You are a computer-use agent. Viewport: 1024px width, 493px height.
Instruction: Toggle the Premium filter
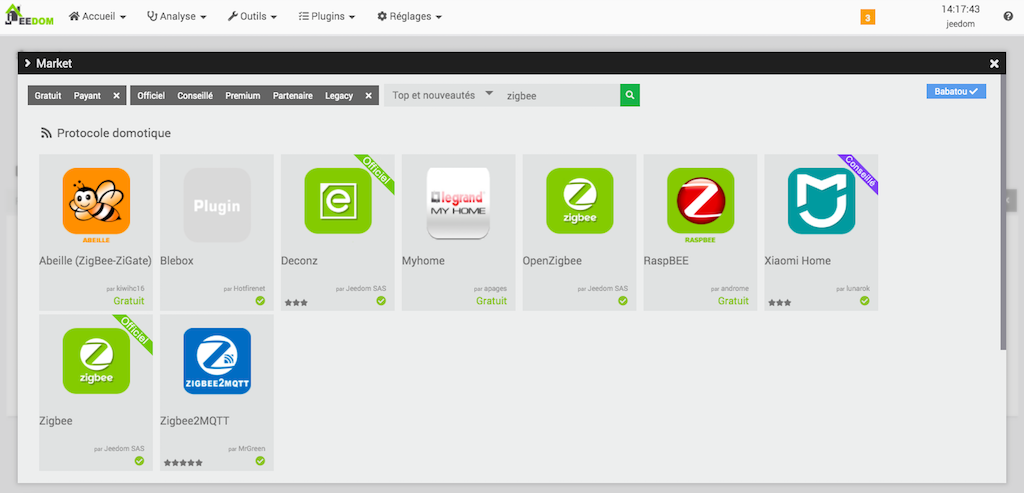tap(243, 95)
